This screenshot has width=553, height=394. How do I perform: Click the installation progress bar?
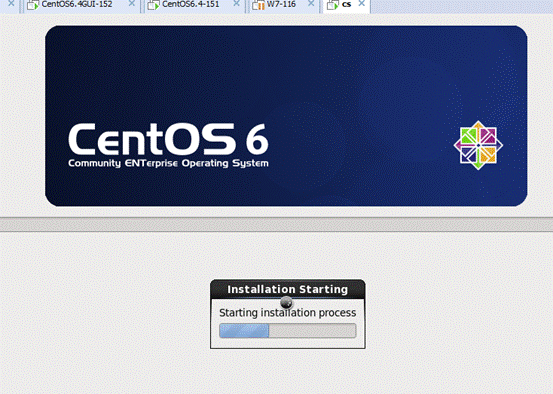coord(288,331)
